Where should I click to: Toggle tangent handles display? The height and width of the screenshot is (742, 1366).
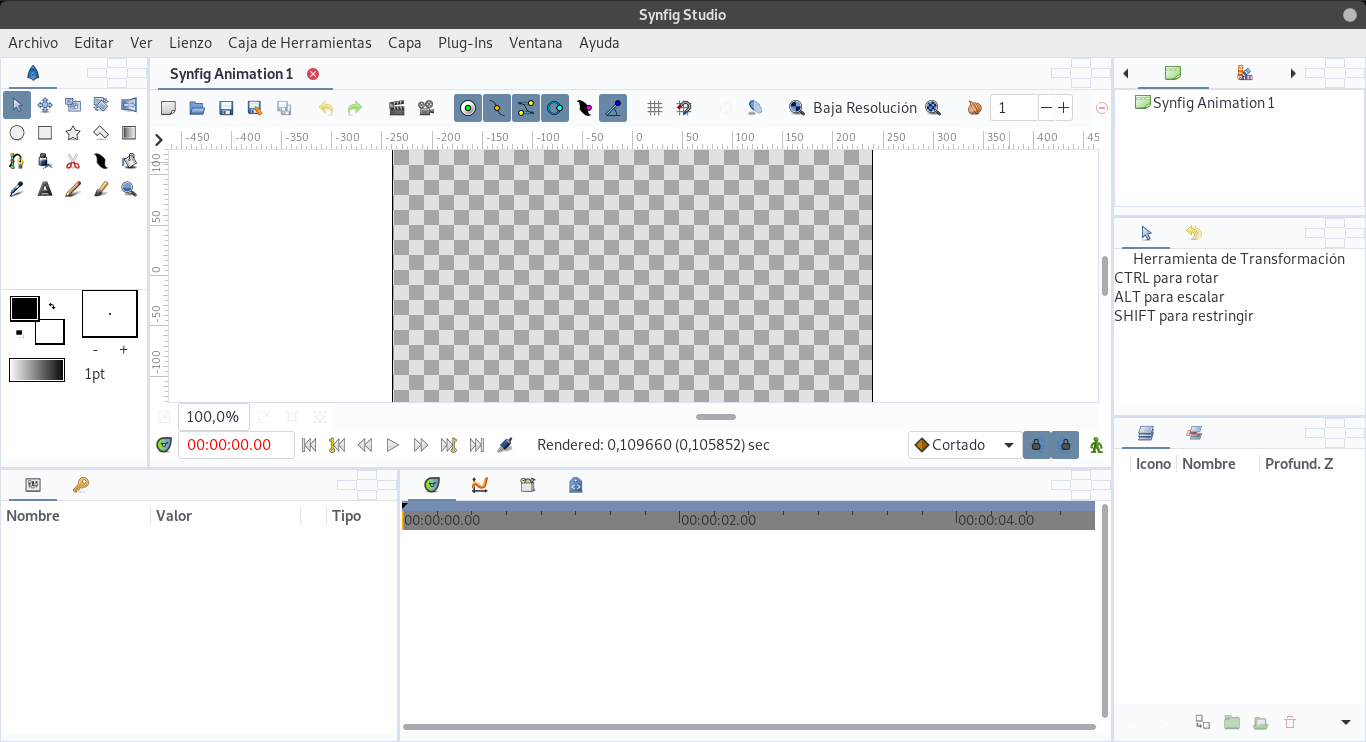pyautogui.click(x=526, y=108)
